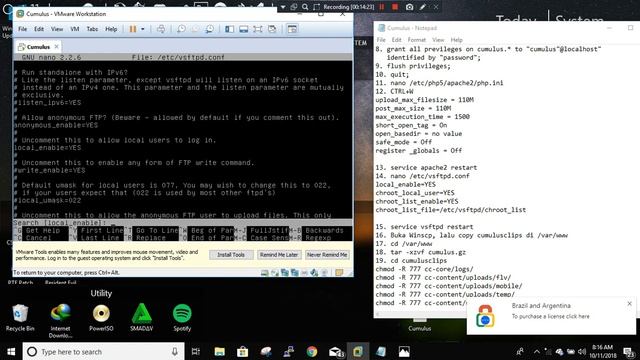The width and height of the screenshot is (640, 360).
Task: Open Photos app from taskbar
Action: tap(404, 351)
